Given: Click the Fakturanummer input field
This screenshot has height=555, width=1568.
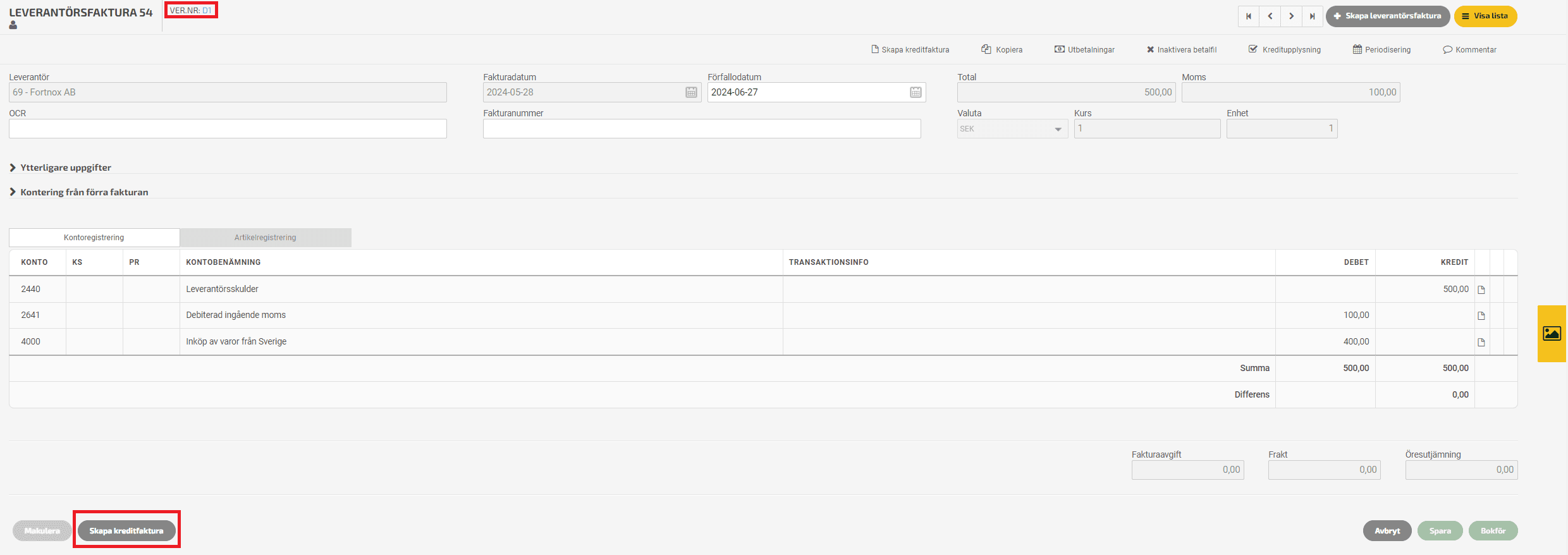Looking at the screenshot, I should click(x=702, y=129).
